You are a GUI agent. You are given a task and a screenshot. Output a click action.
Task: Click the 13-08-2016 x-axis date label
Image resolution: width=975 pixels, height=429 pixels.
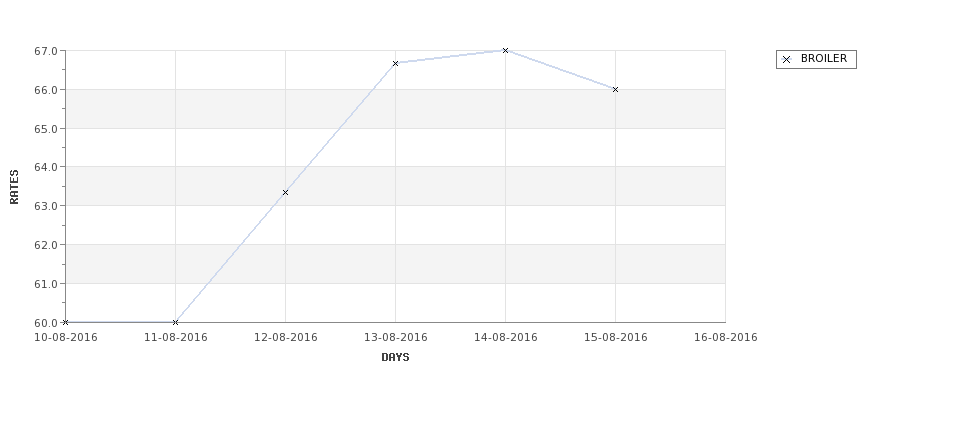pos(395,337)
